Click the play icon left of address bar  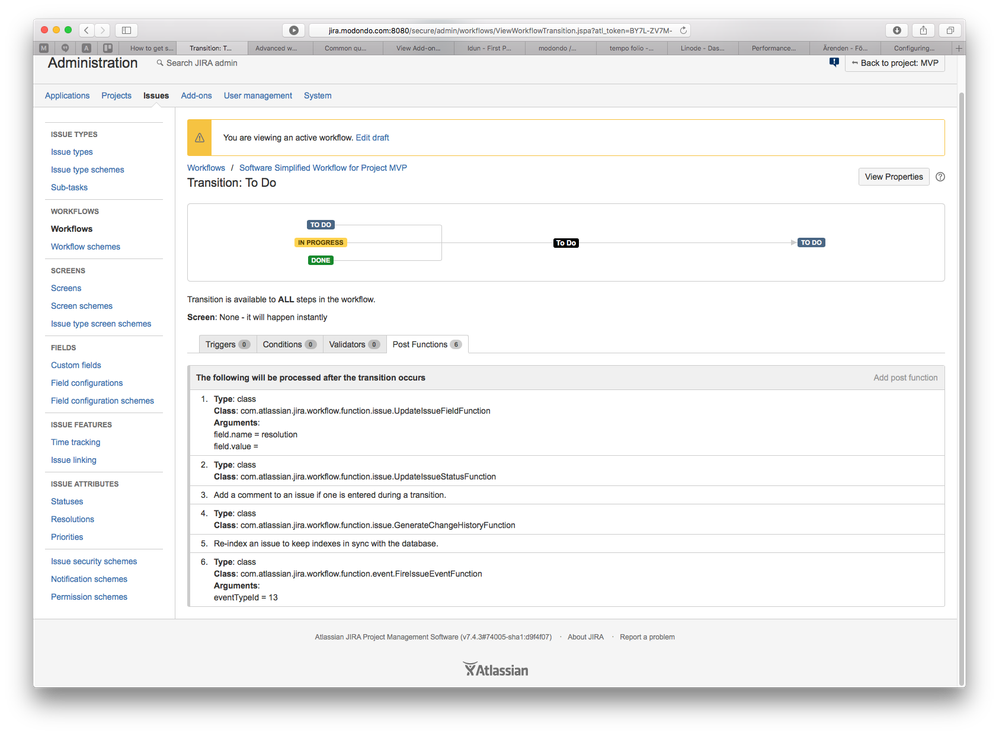[x=294, y=30]
